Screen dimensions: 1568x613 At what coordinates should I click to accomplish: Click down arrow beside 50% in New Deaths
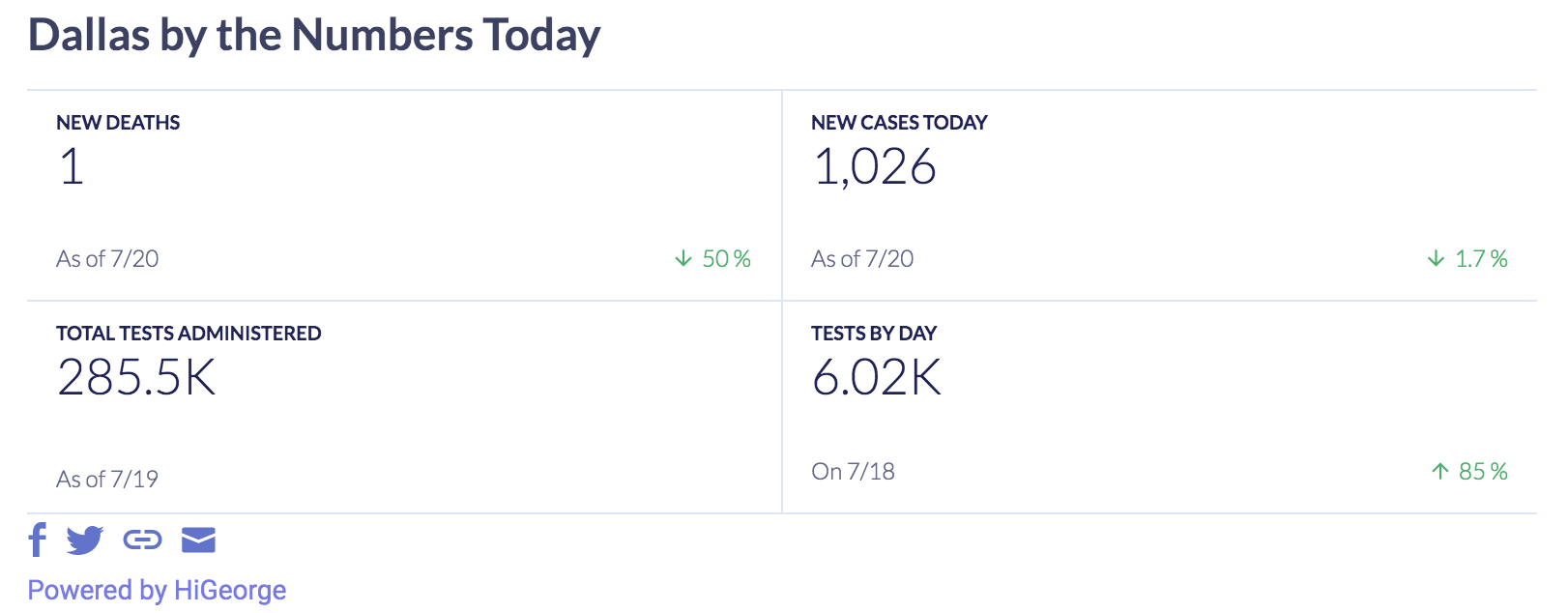pos(683,258)
